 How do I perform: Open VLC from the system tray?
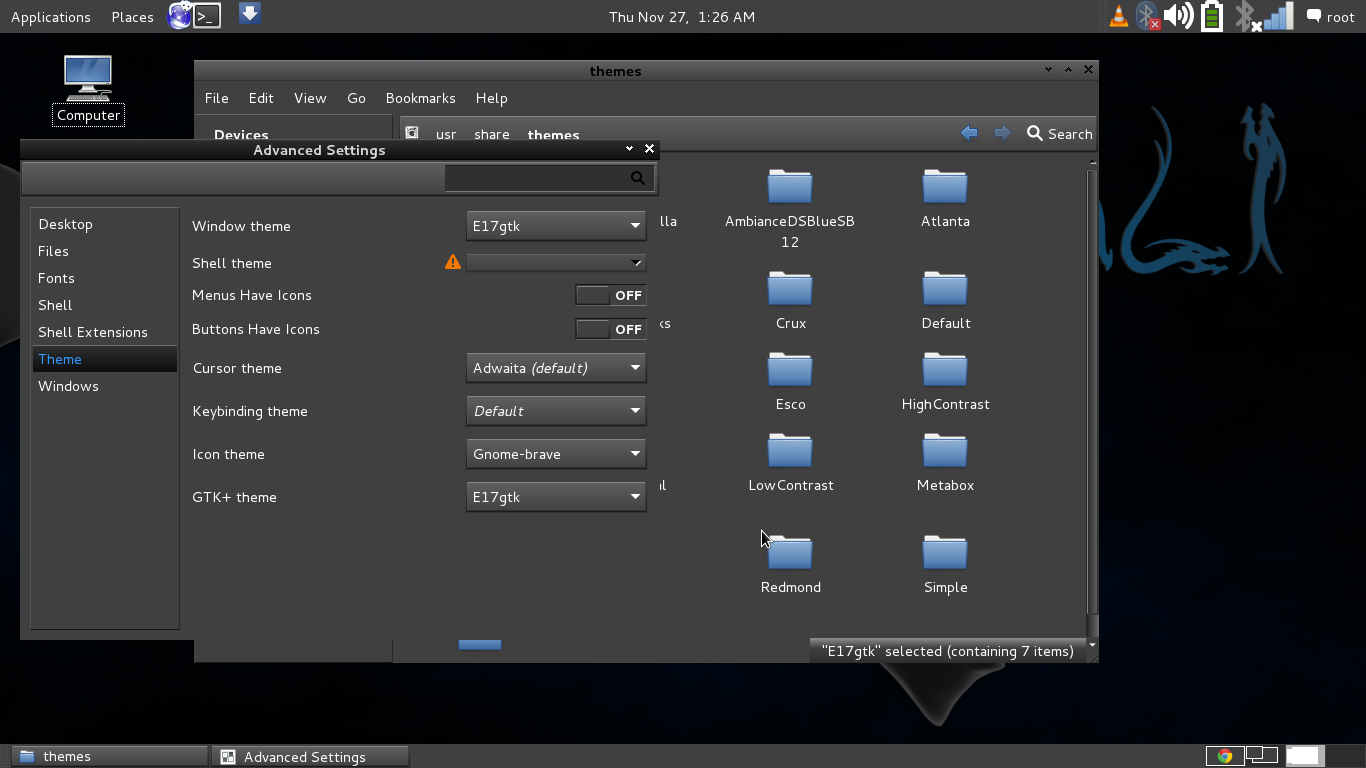[1118, 16]
